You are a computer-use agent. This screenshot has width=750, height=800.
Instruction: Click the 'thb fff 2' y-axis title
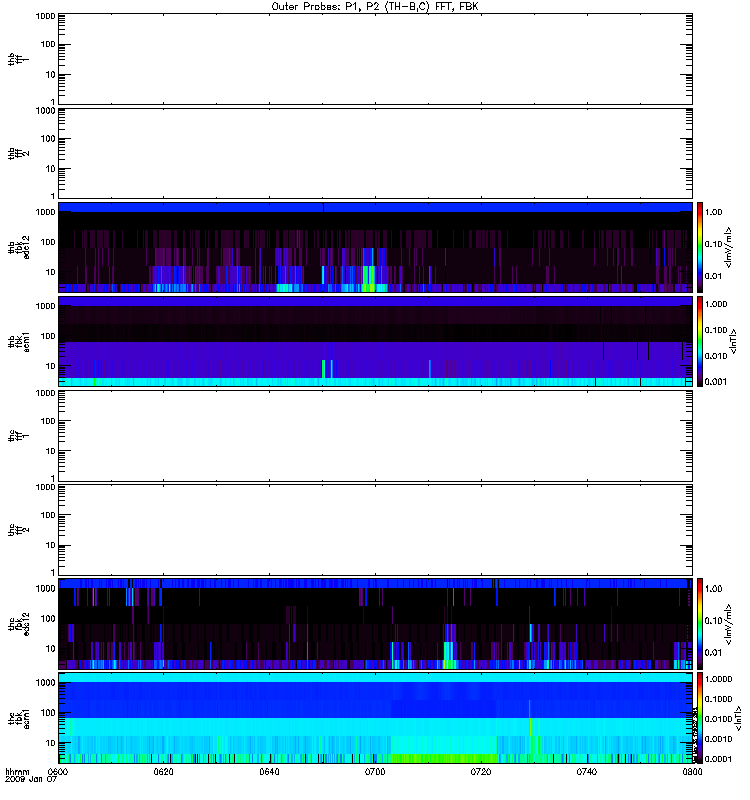point(18,153)
